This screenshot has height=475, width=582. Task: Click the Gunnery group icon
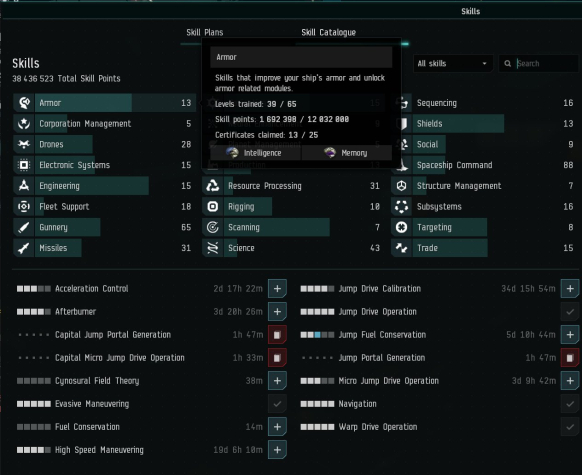[x=24, y=227]
